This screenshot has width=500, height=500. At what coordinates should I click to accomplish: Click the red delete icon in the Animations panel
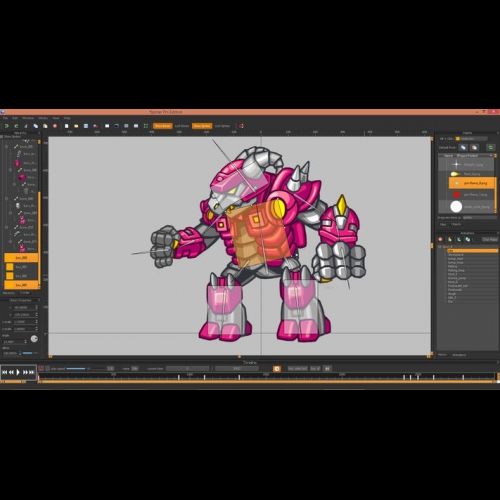[440, 239]
